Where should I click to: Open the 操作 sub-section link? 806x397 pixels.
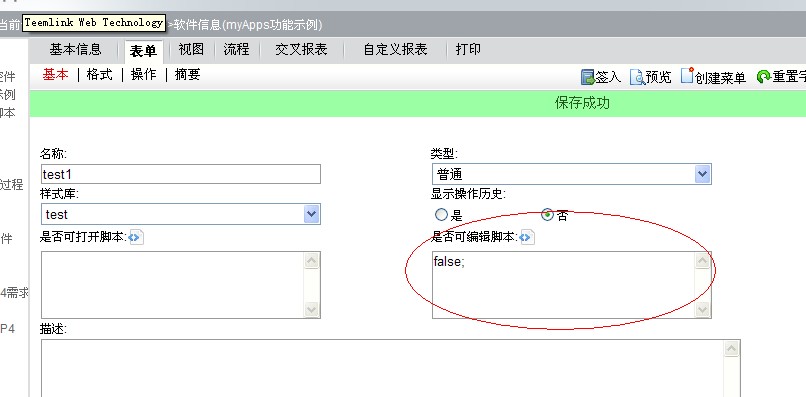click(143, 75)
